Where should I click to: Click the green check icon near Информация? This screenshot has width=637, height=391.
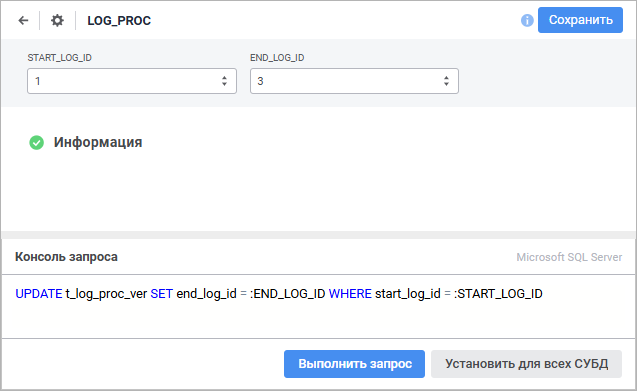tap(37, 143)
